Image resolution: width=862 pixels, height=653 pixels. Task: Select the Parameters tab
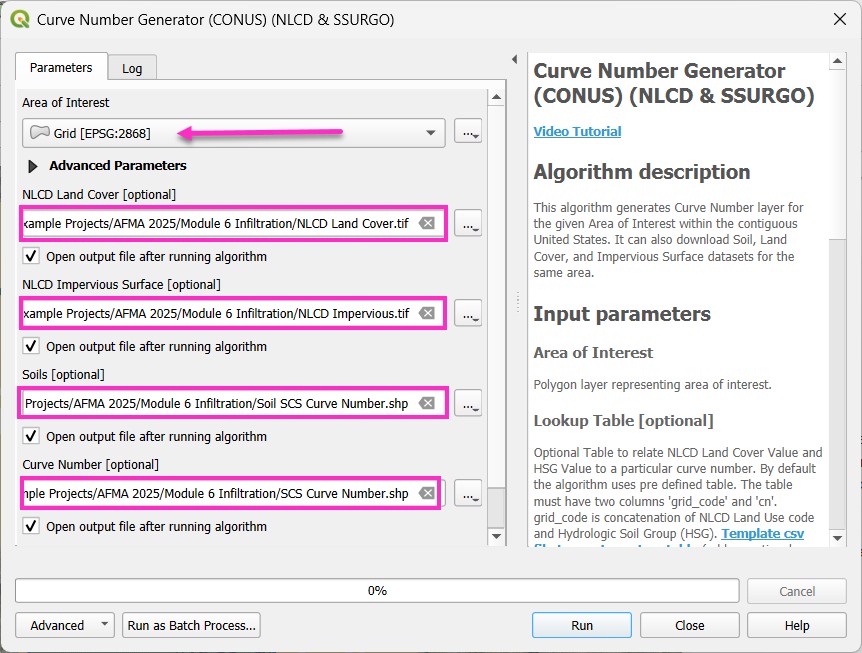tap(61, 68)
